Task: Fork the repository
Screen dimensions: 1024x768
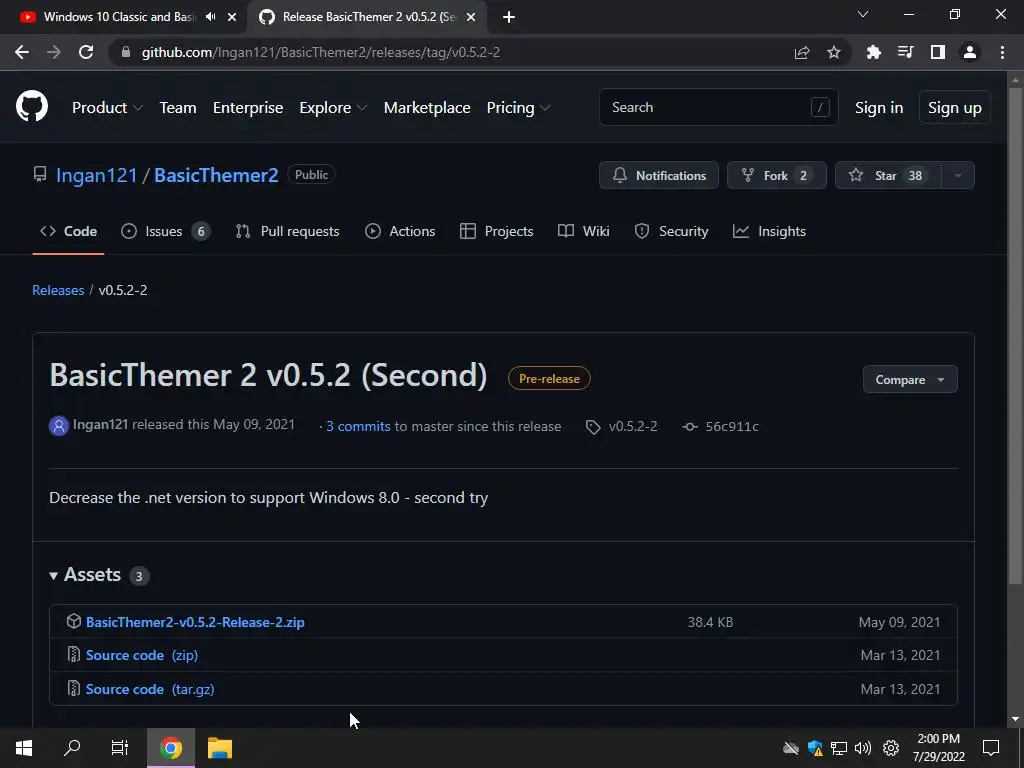Action: pyautogui.click(x=776, y=175)
